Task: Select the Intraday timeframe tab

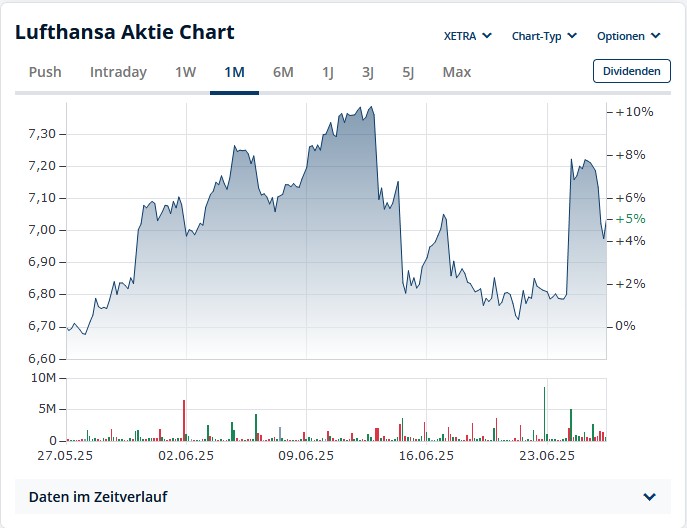Action: (118, 72)
